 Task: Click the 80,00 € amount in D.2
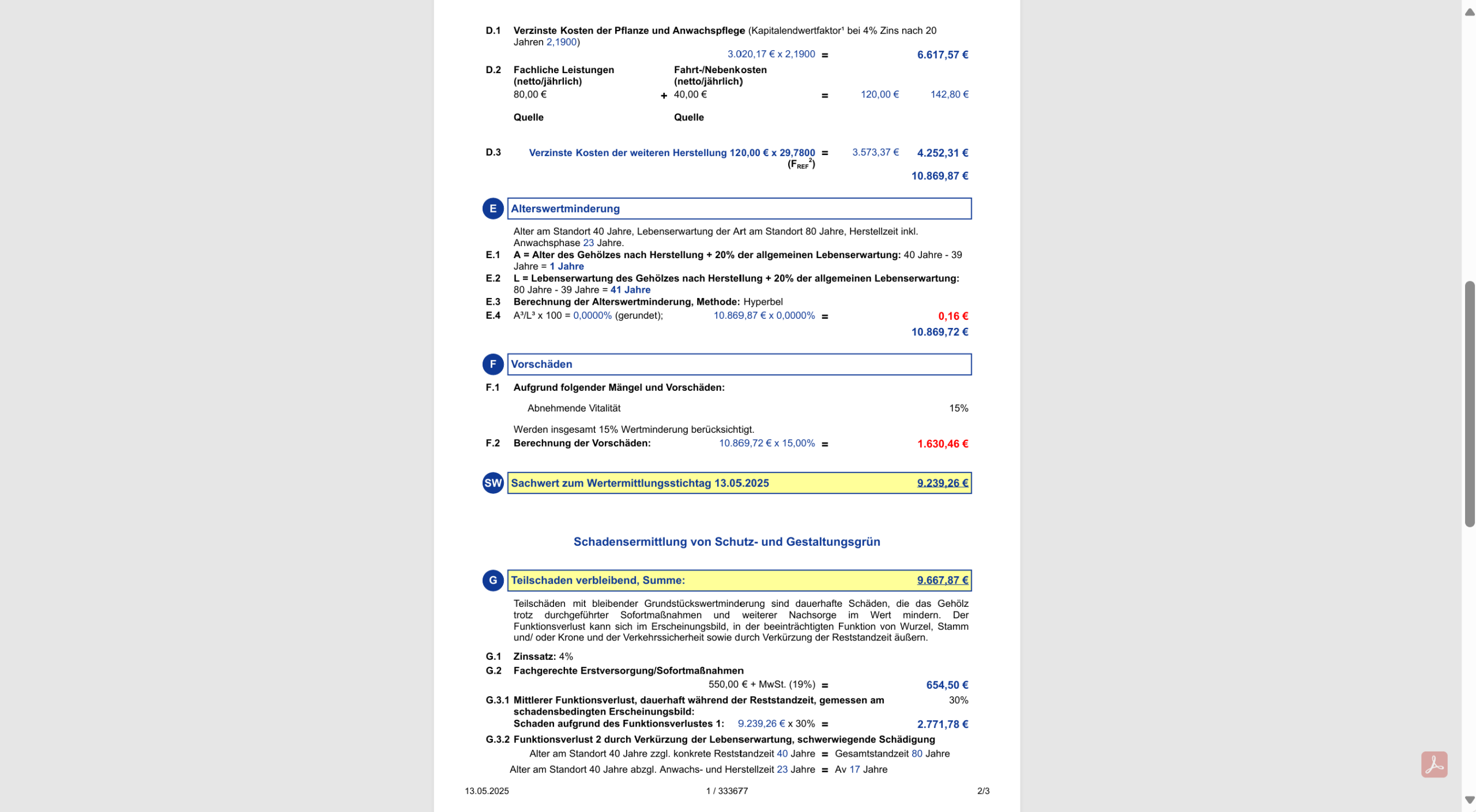530,95
